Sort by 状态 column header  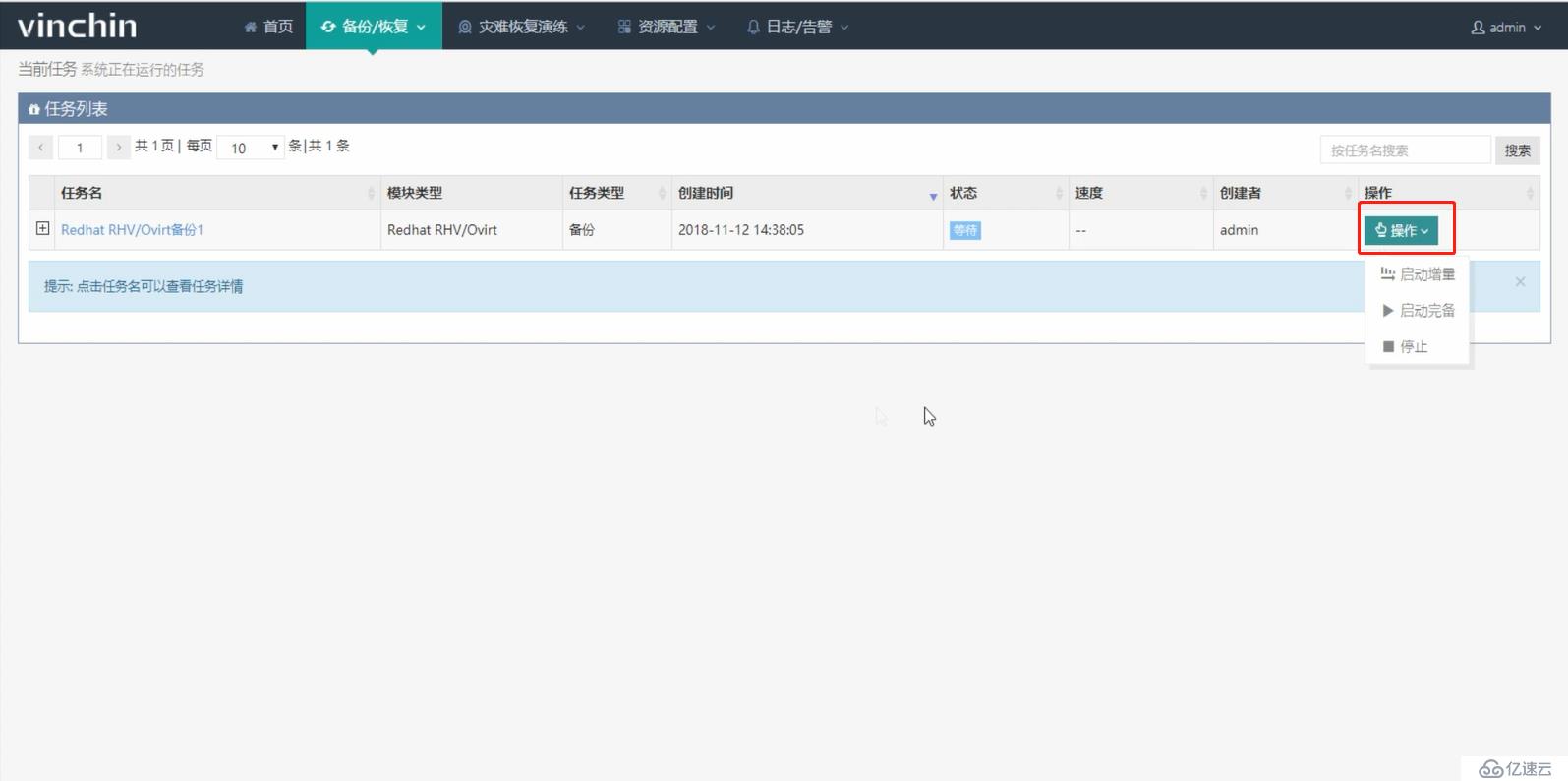tap(1006, 193)
